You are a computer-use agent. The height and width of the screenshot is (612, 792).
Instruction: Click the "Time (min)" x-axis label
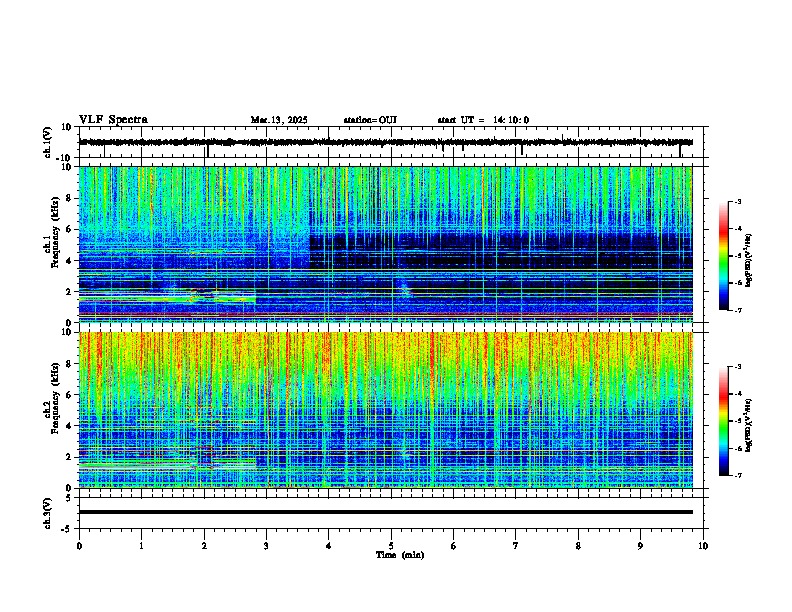point(400,555)
